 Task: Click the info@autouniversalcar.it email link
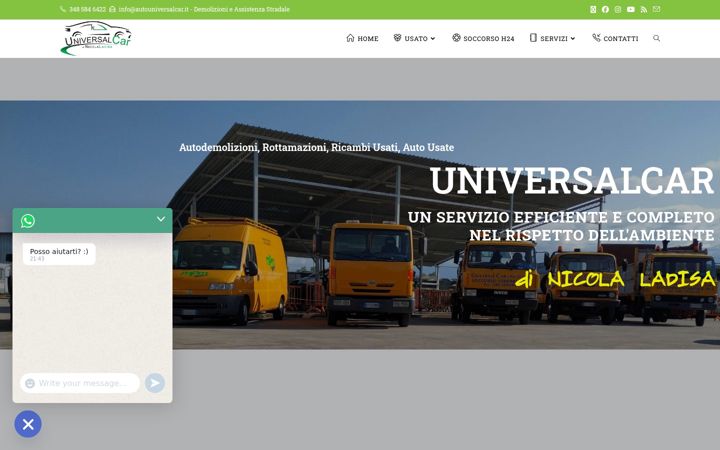click(153, 9)
